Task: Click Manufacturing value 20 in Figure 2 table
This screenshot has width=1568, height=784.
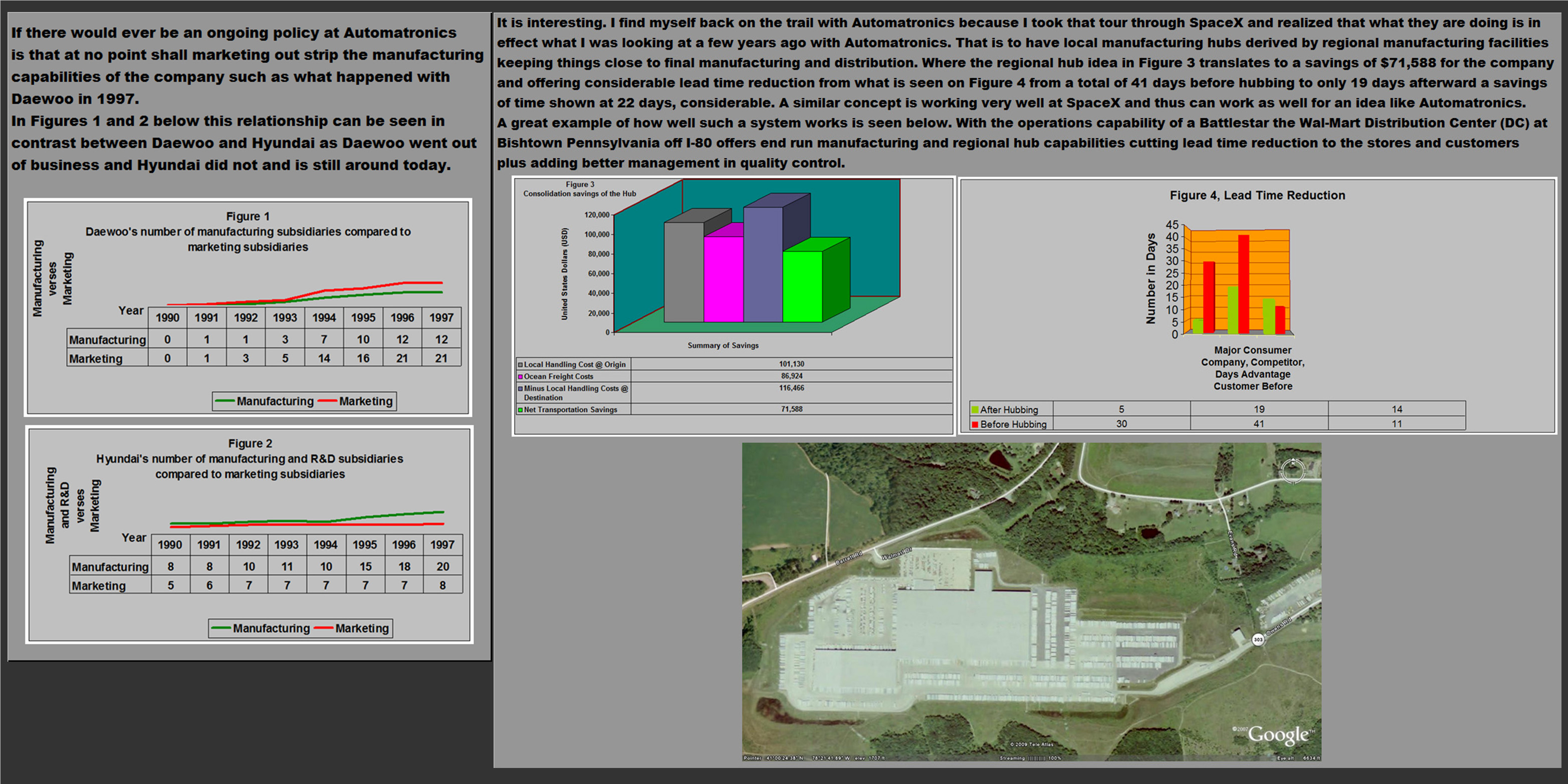Action: (442, 566)
